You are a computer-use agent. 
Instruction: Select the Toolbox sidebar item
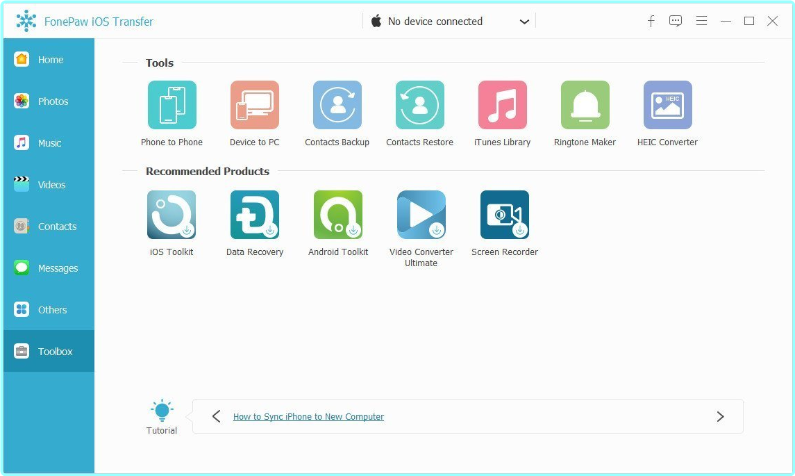49,351
